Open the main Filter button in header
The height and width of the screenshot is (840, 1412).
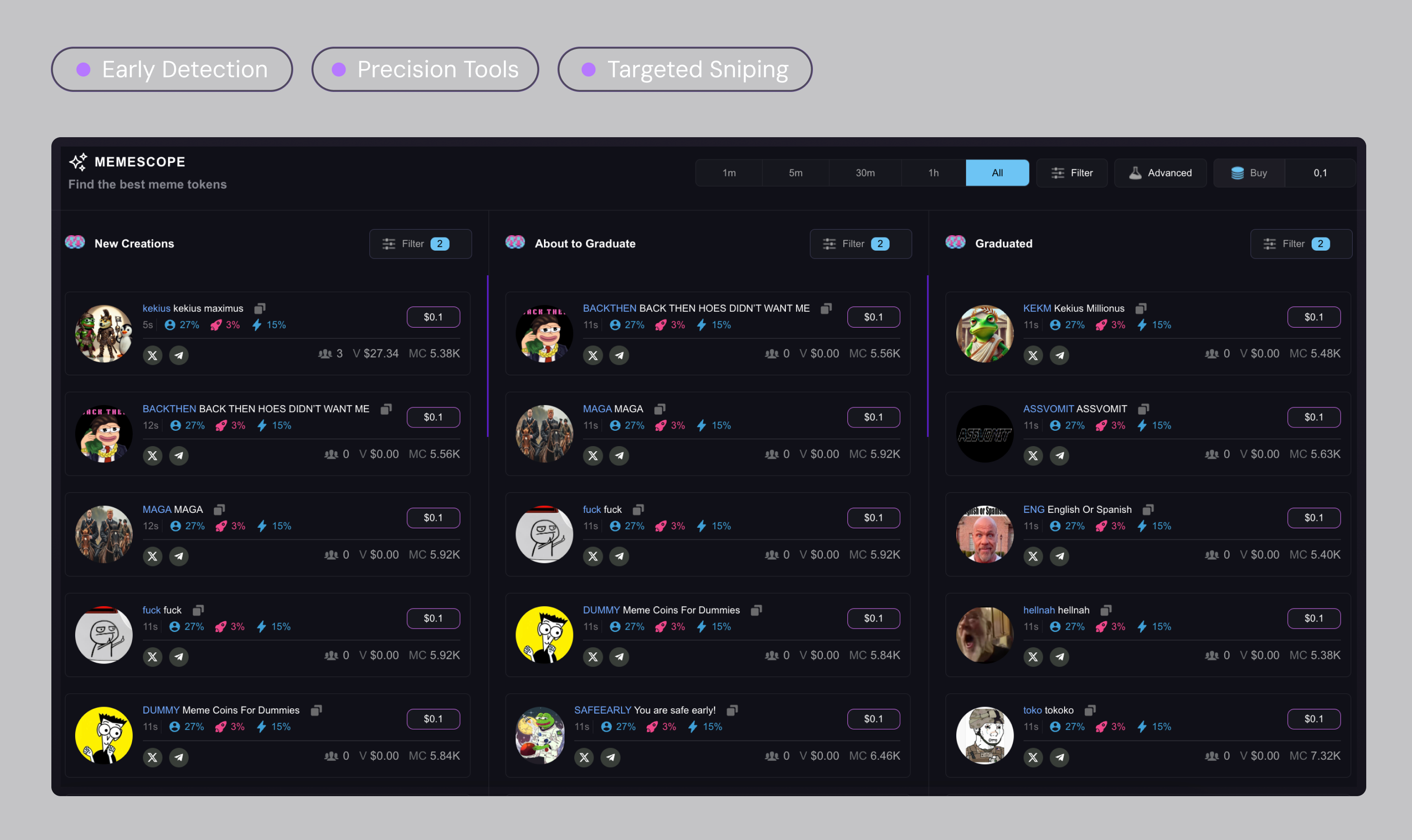tap(1072, 173)
